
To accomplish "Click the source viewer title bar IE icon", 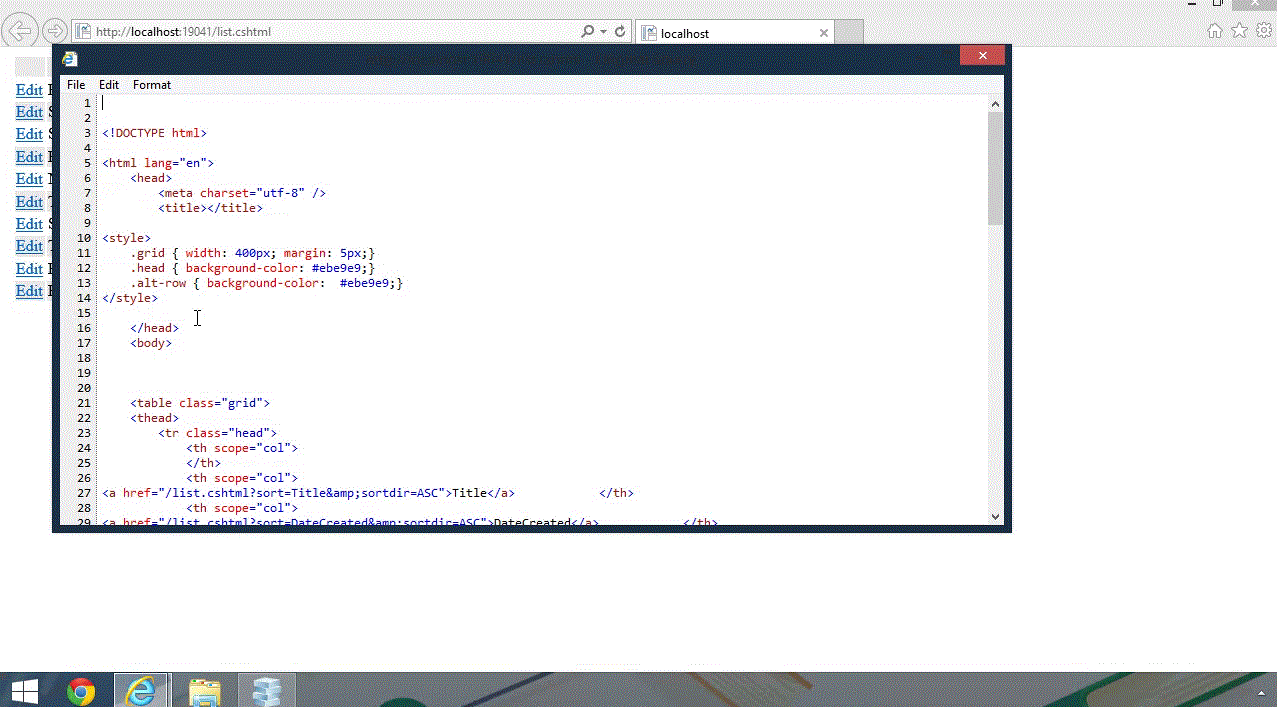I will pos(70,59).
